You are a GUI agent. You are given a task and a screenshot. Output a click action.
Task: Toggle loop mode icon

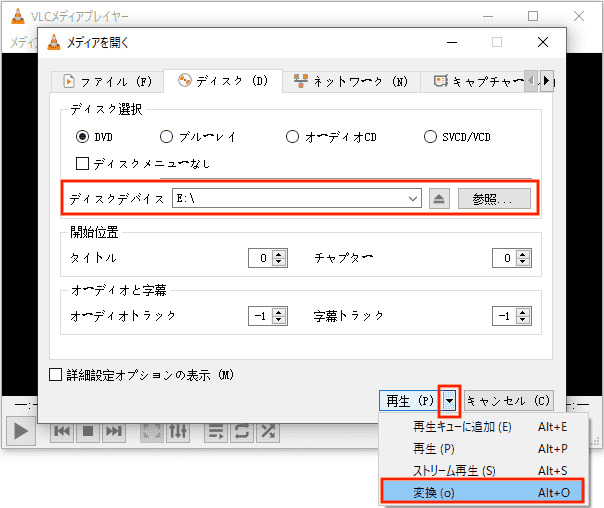click(x=242, y=431)
